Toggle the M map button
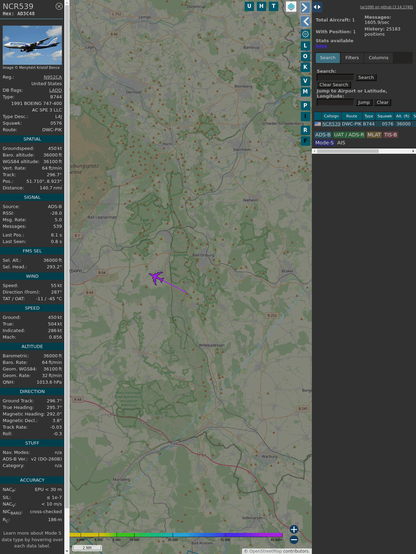 click(x=305, y=92)
